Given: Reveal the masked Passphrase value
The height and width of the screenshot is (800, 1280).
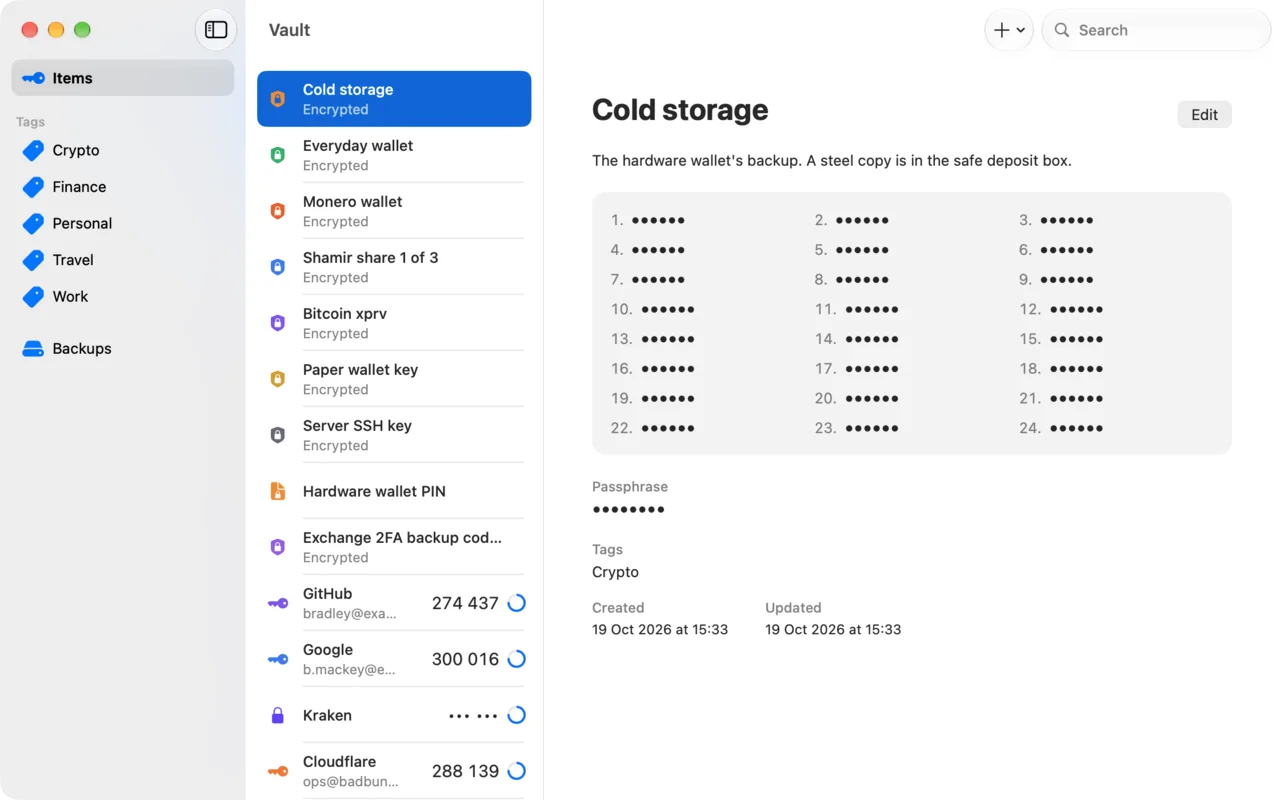Looking at the screenshot, I should (628, 510).
